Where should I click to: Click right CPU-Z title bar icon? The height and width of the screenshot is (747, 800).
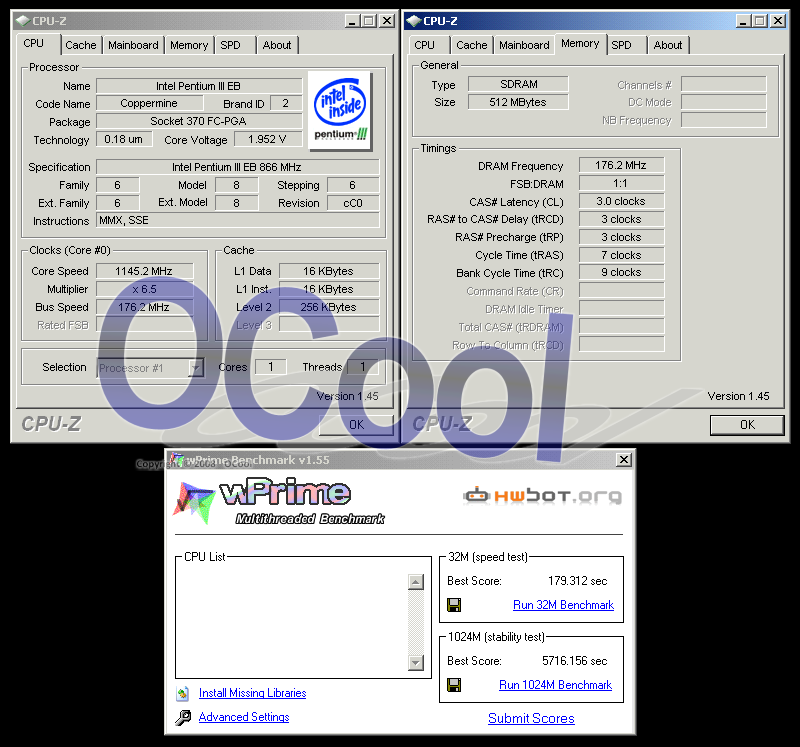tap(413, 21)
